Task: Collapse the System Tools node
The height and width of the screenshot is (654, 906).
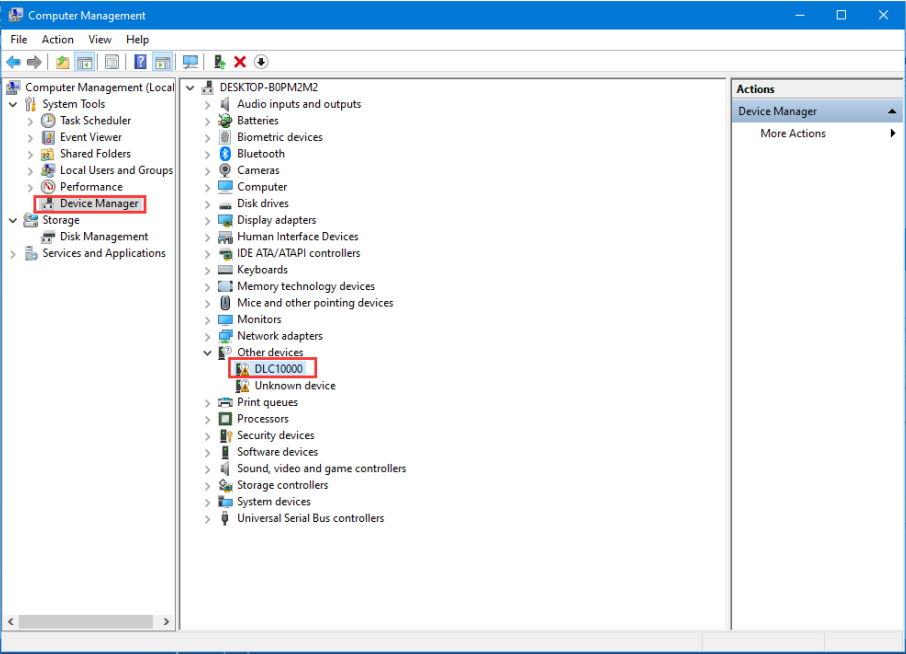Action: point(13,105)
